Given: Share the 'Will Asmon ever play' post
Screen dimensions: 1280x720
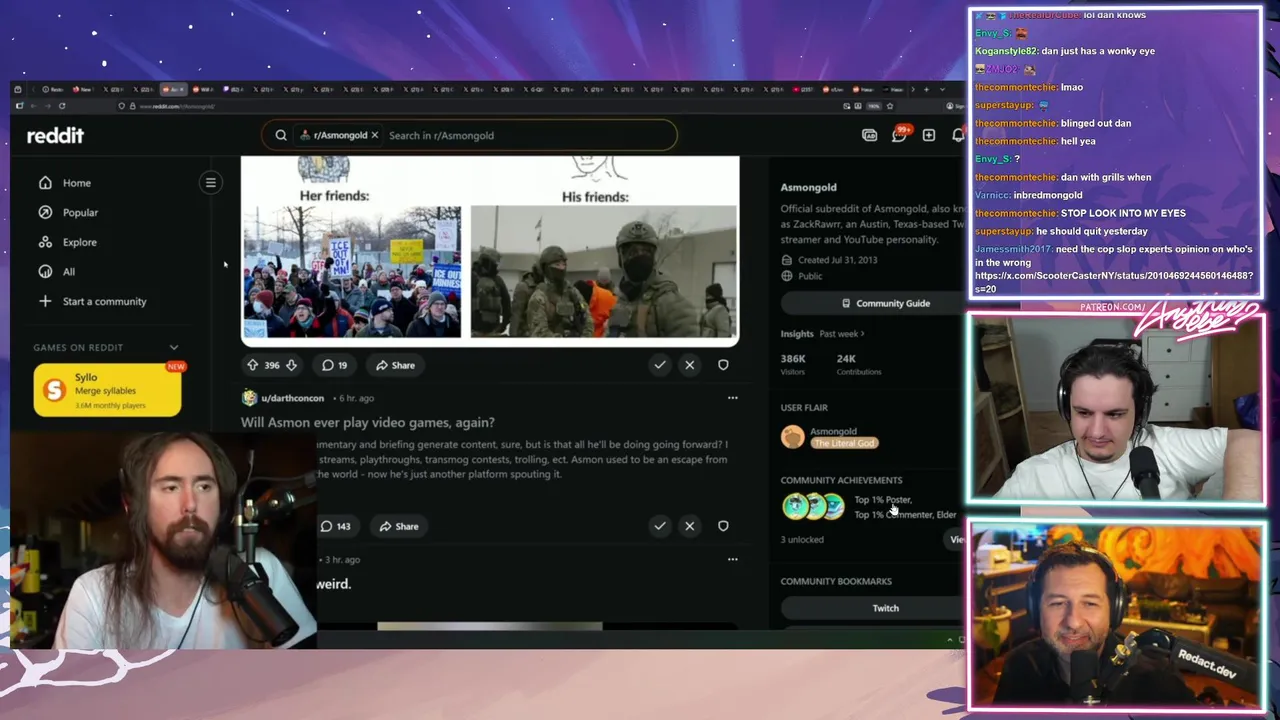Looking at the screenshot, I should click(x=399, y=526).
